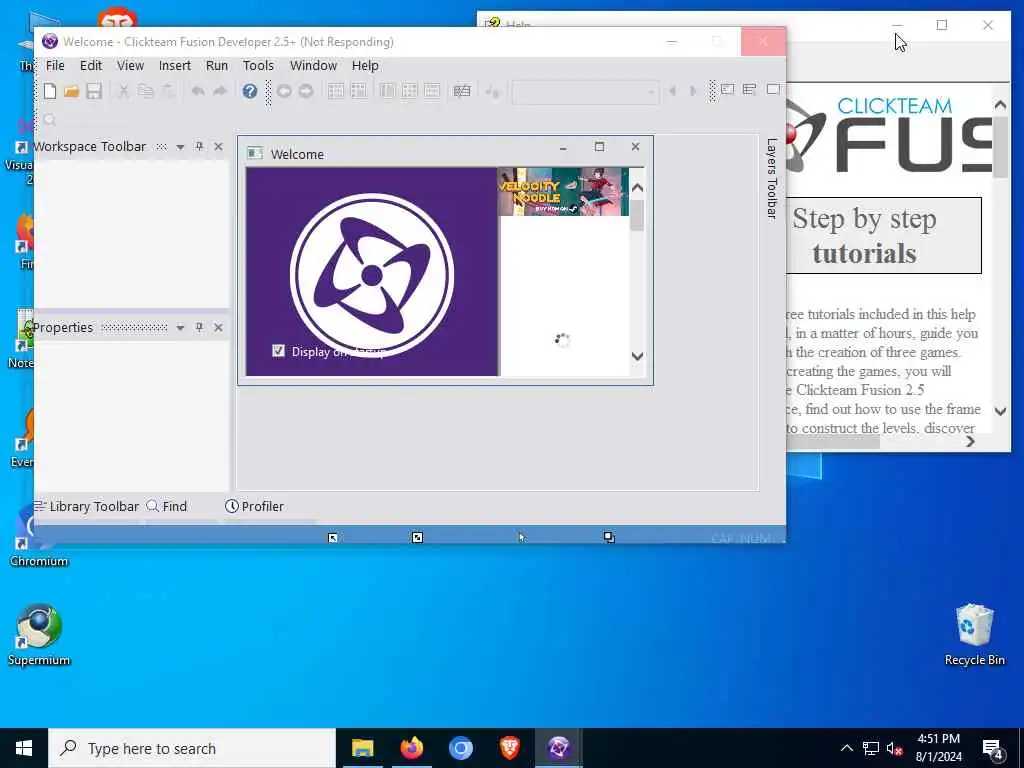Image resolution: width=1024 pixels, height=768 pixels.
Task: Click the Next frame arrow in toolbar
Action: (x=694, y=91)
